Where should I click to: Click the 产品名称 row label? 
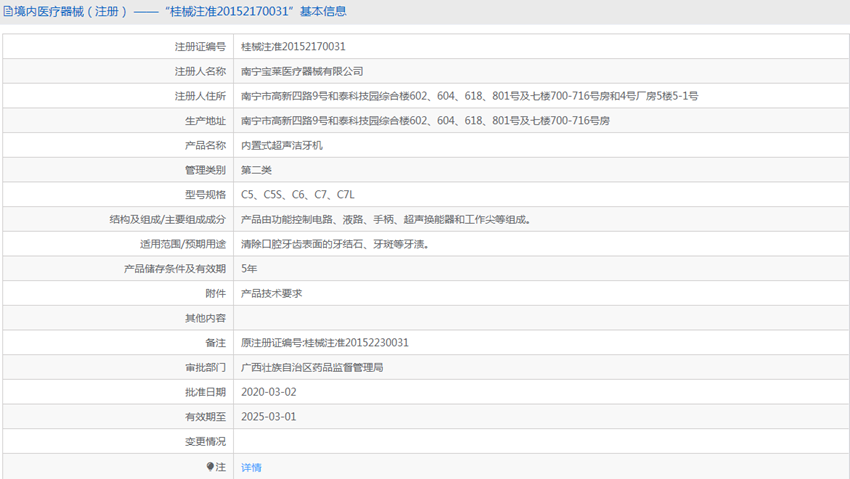click(x=205, y=145)
